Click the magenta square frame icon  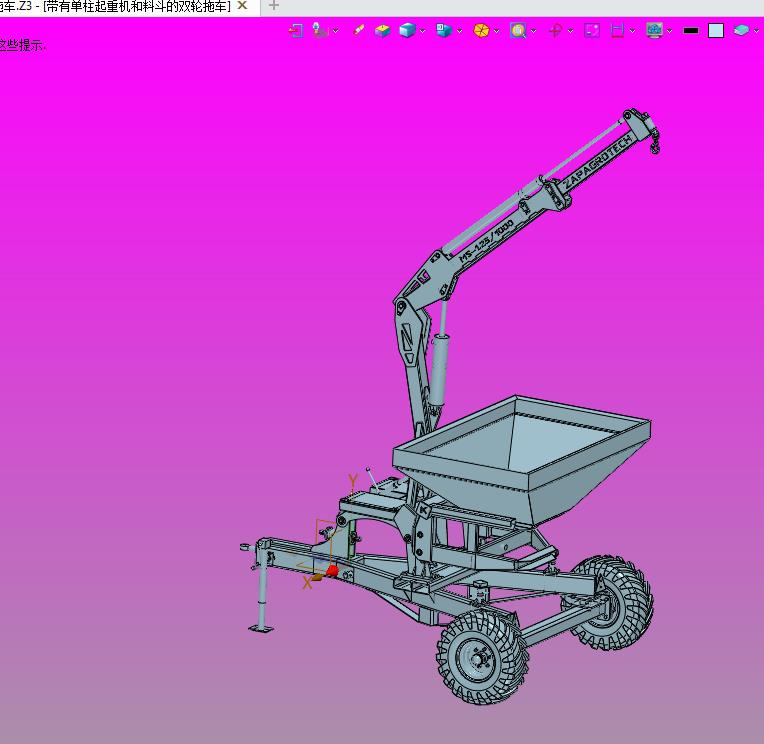(592, 30)
